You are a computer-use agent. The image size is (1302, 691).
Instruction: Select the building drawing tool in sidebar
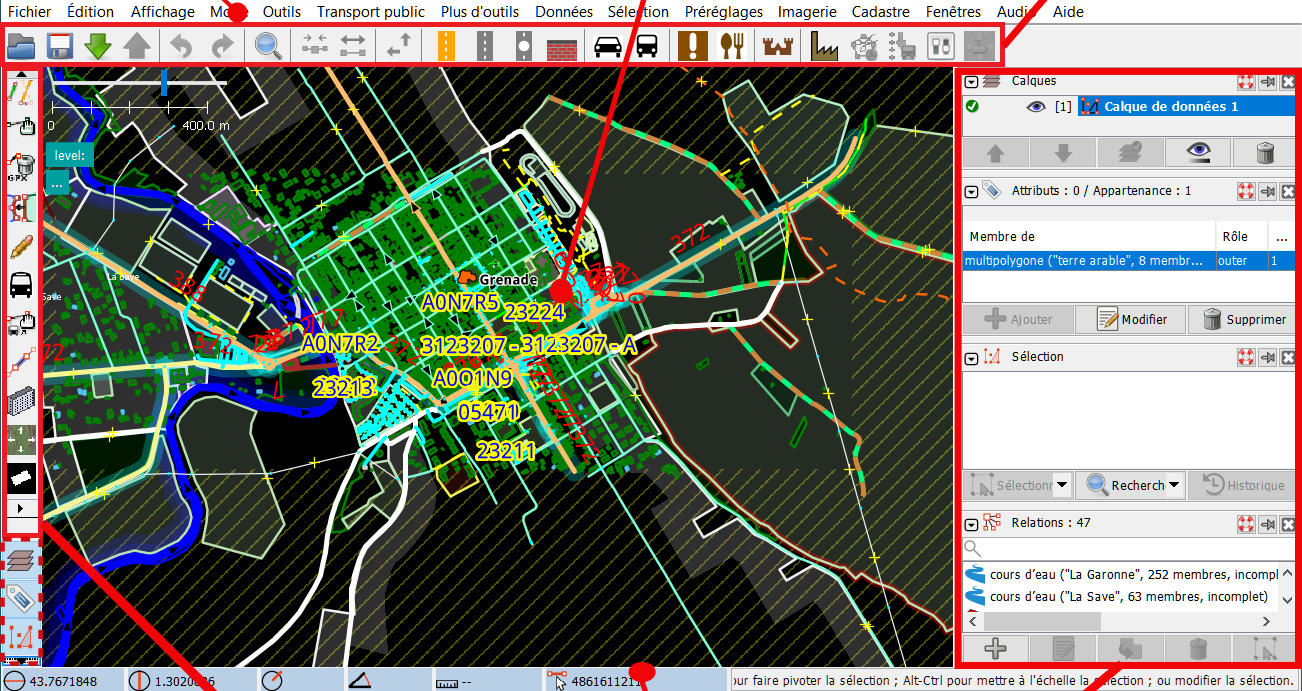pos(22,403)
